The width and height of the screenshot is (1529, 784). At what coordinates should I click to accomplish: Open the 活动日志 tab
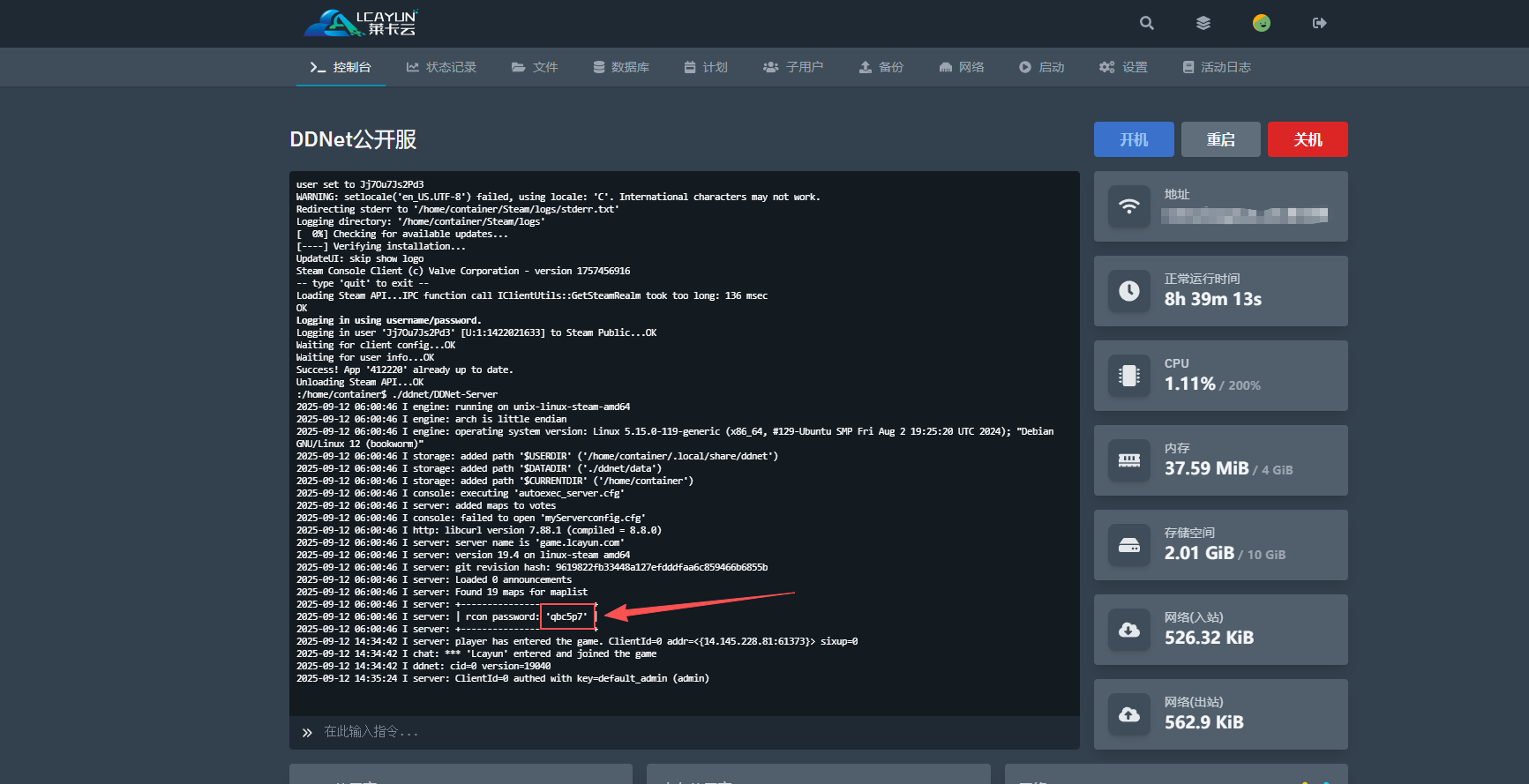point(1217,67)
